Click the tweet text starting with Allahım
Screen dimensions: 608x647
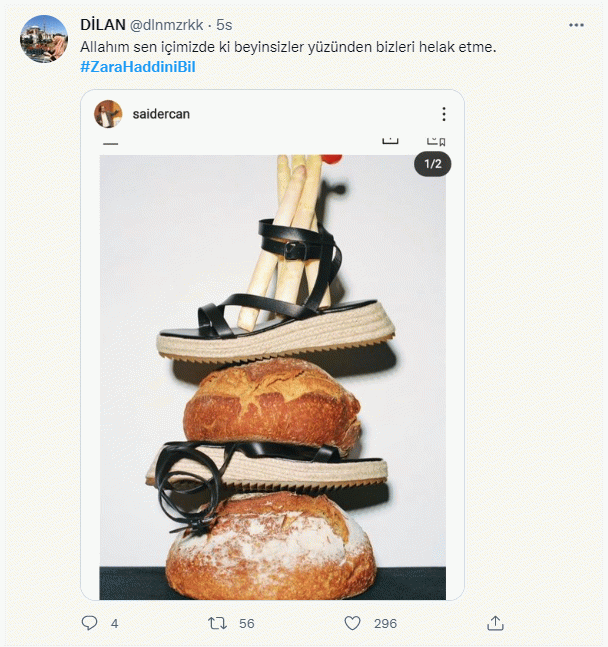pyautogui.click(x=288, y=47)
